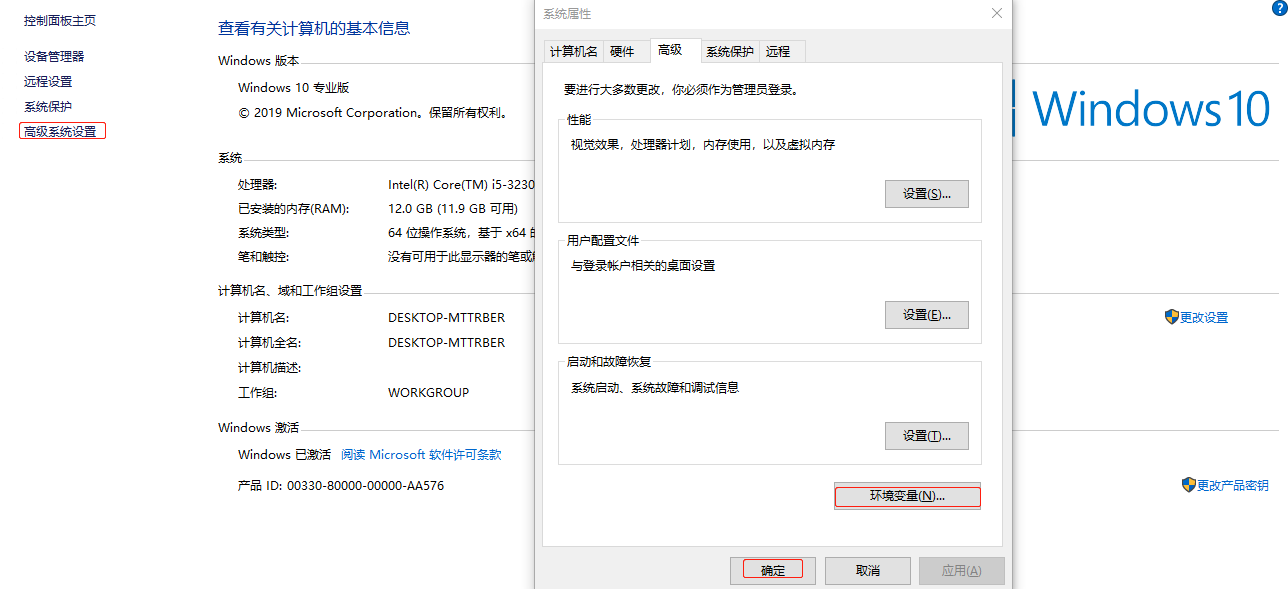1288x589 pixels.
Task: Click the 应用(A) button
Action: (x=961, y=571)
